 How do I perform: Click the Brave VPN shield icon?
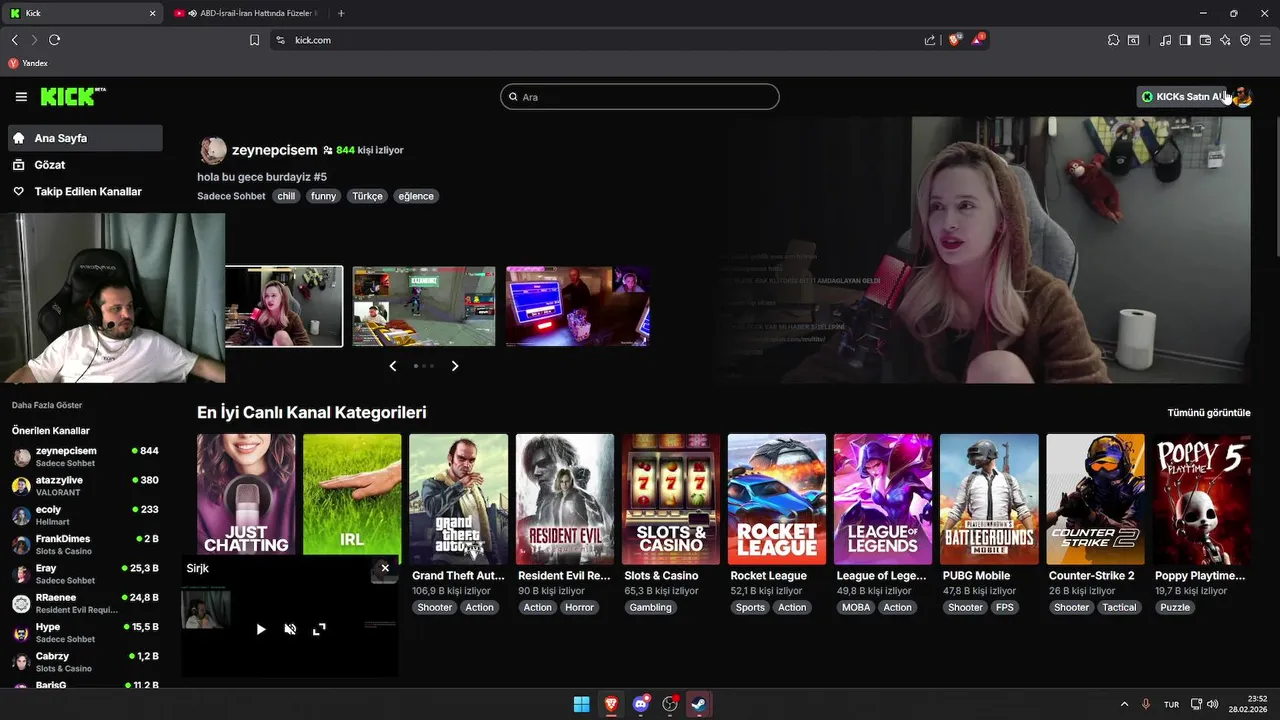point(1245,40)
